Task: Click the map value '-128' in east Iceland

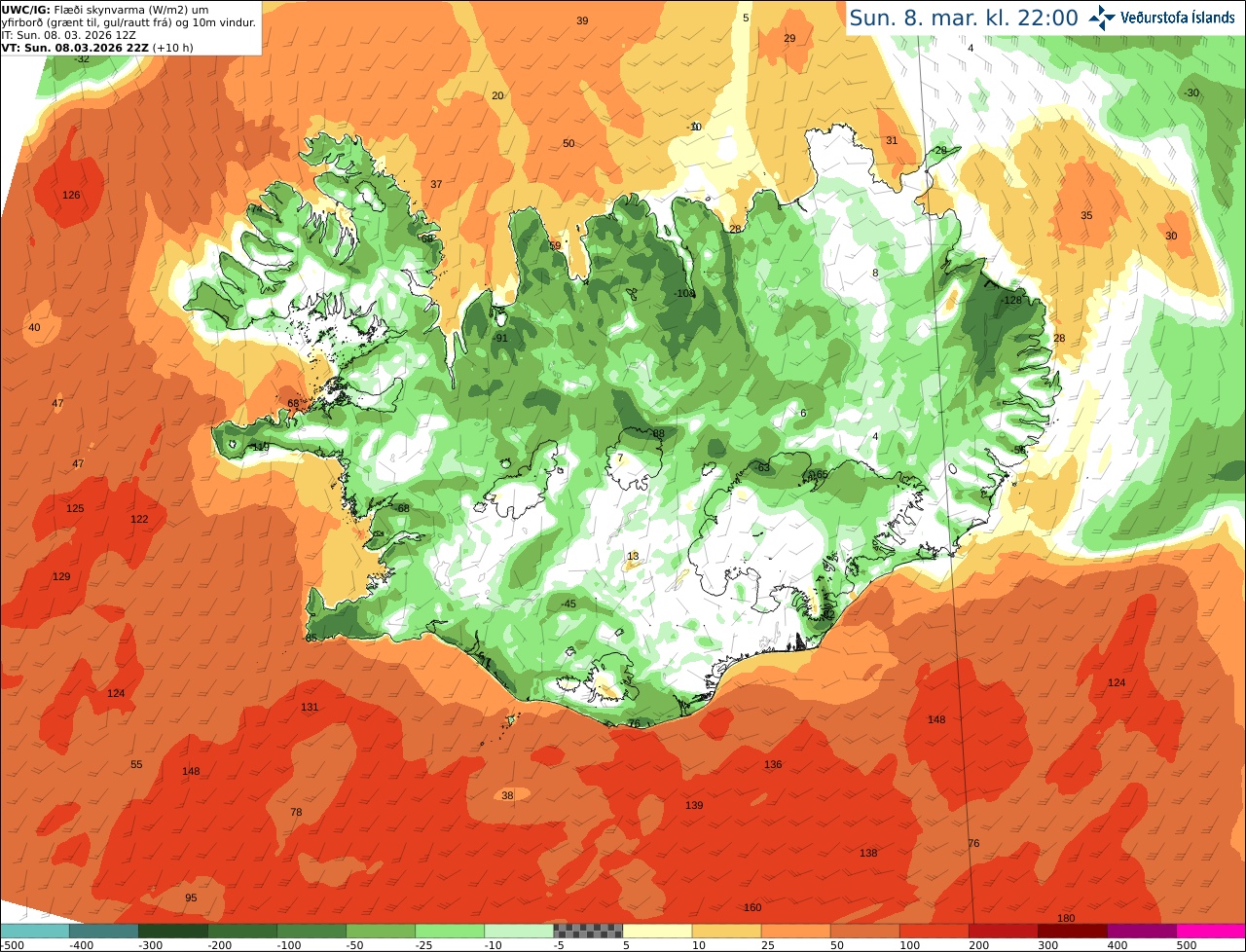Action: point(1010,300)
